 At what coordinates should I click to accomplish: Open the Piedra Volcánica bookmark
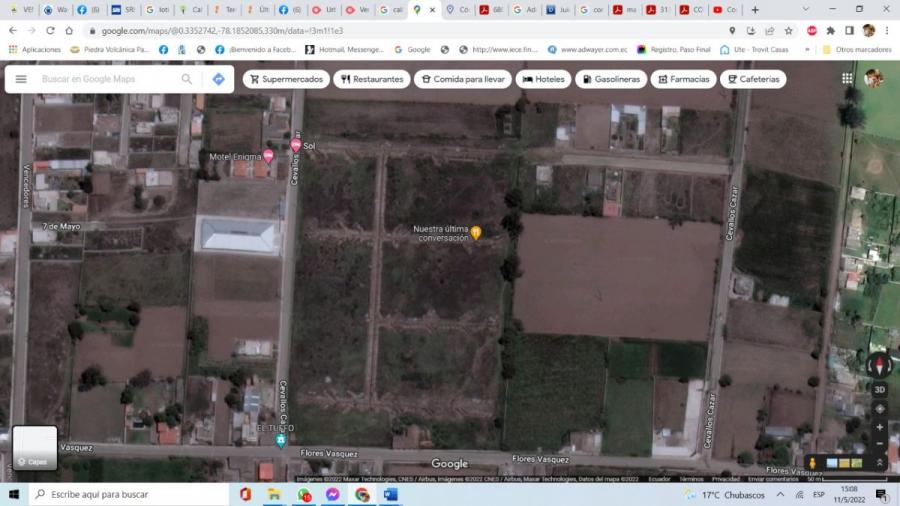(x=109, y=49)
